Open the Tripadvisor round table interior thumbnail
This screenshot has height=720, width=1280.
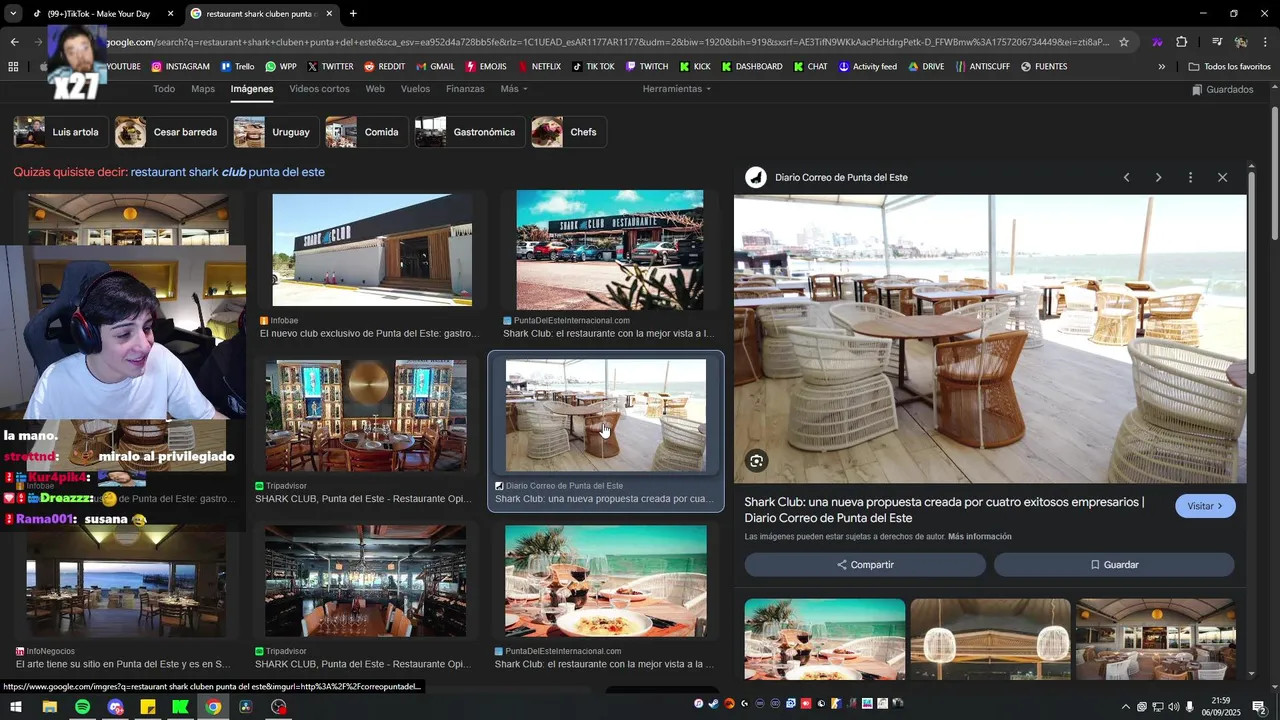coord(366,416)
